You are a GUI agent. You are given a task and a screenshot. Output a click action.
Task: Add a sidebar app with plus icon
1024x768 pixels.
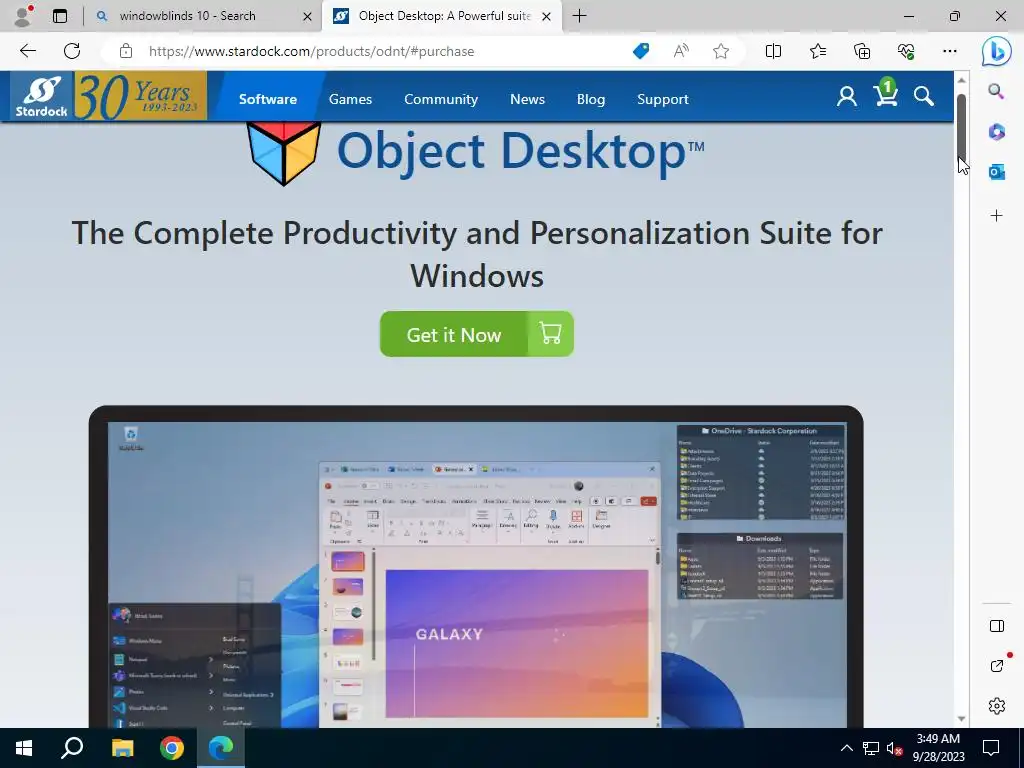996,216
